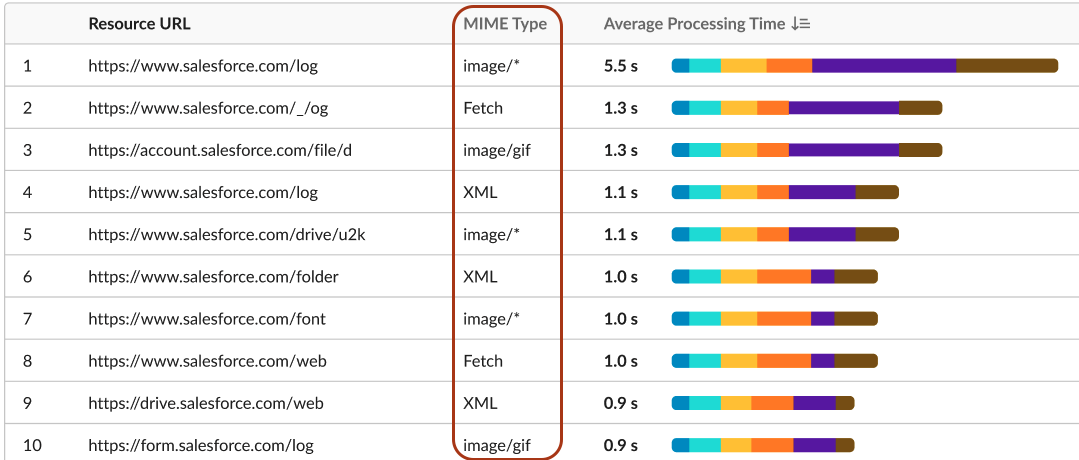Click the orange segment in row 6 bar

tap(784, 276)
